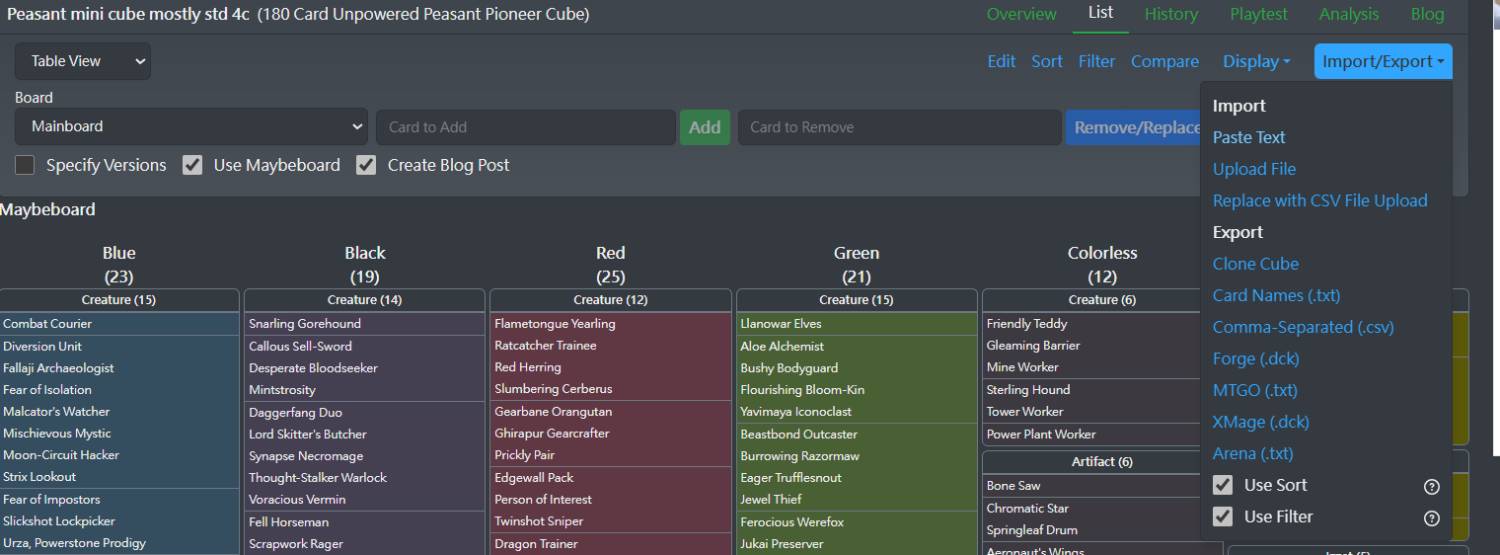The image size is (1500, 555).
Task: Switch to the Overview tab
Action: pos(1021,14)
